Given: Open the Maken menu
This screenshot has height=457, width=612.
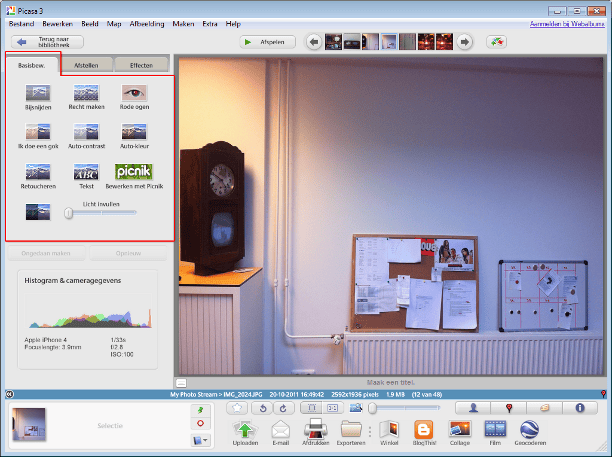Looking at the screenshot, I should pyautogui.click(x=183, y=24).
